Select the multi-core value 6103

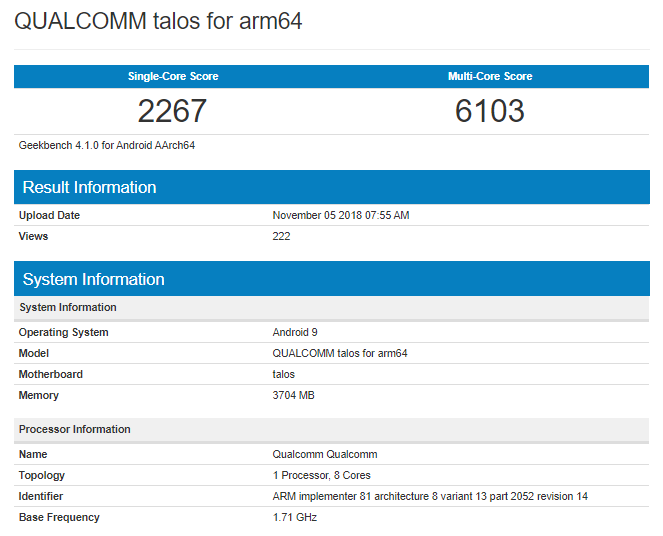(490, 111)
